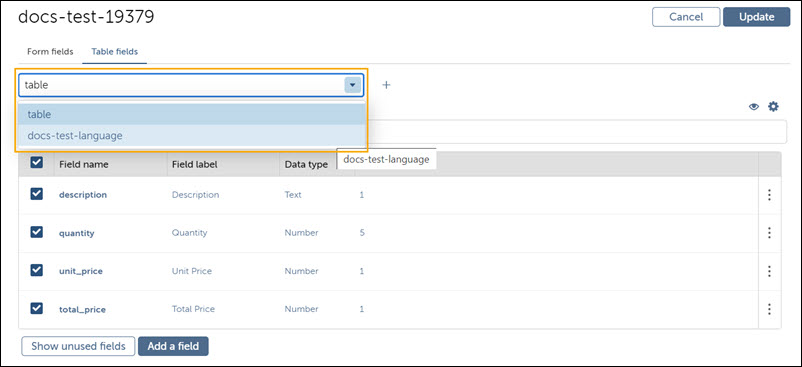
Task: Open the quantity field name link
Action: click(x=77, y=233)
